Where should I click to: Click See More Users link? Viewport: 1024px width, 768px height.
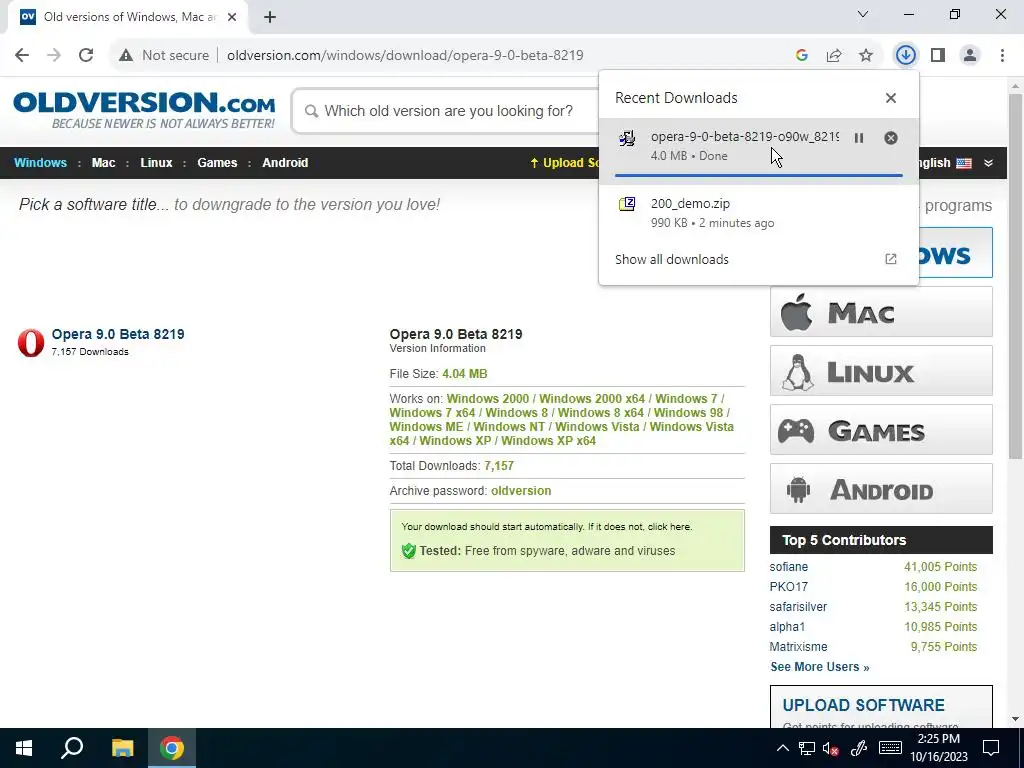(x=820, y=667)
